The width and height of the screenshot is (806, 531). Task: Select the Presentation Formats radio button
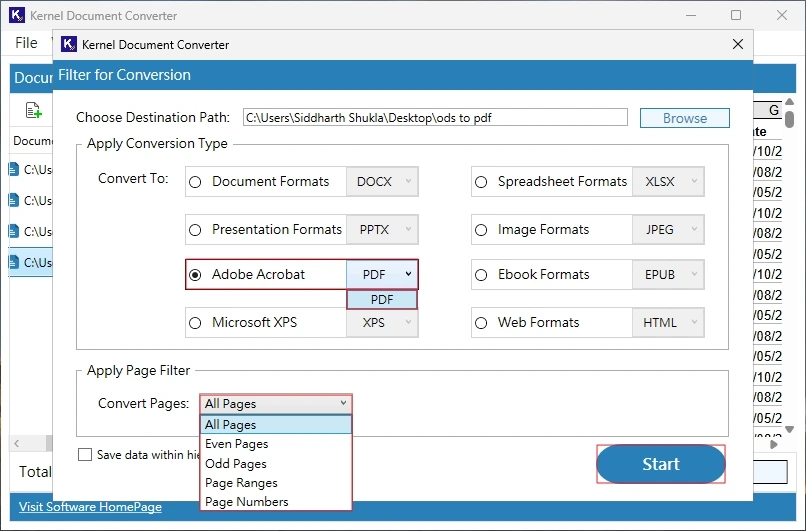[x=195, y=230]
